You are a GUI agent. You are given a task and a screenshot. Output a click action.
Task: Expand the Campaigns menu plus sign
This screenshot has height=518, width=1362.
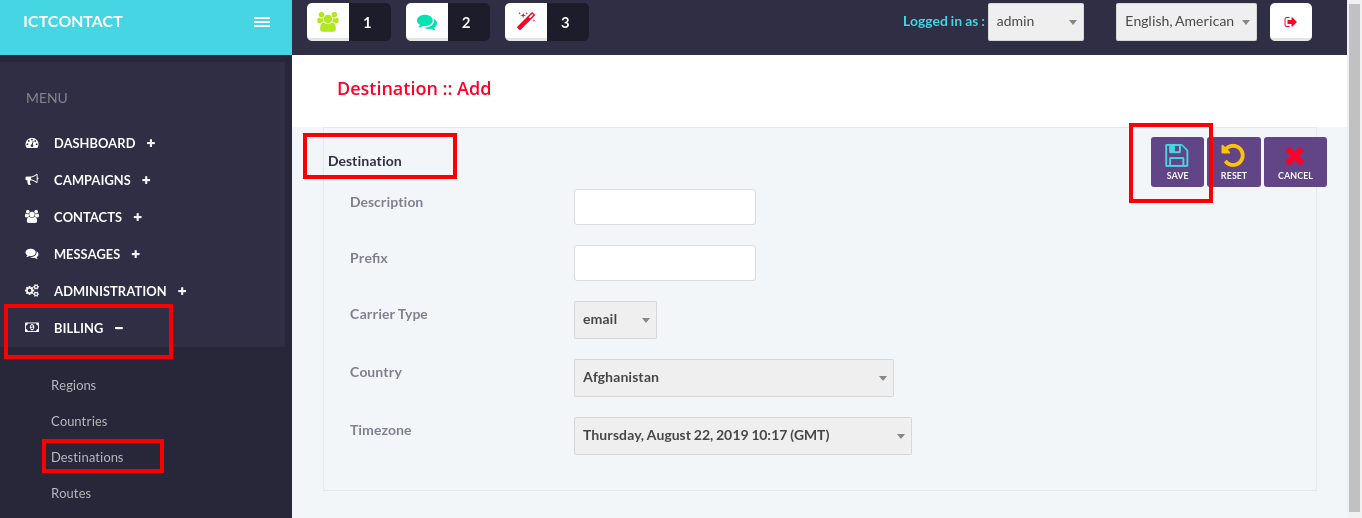pos(146,180)
